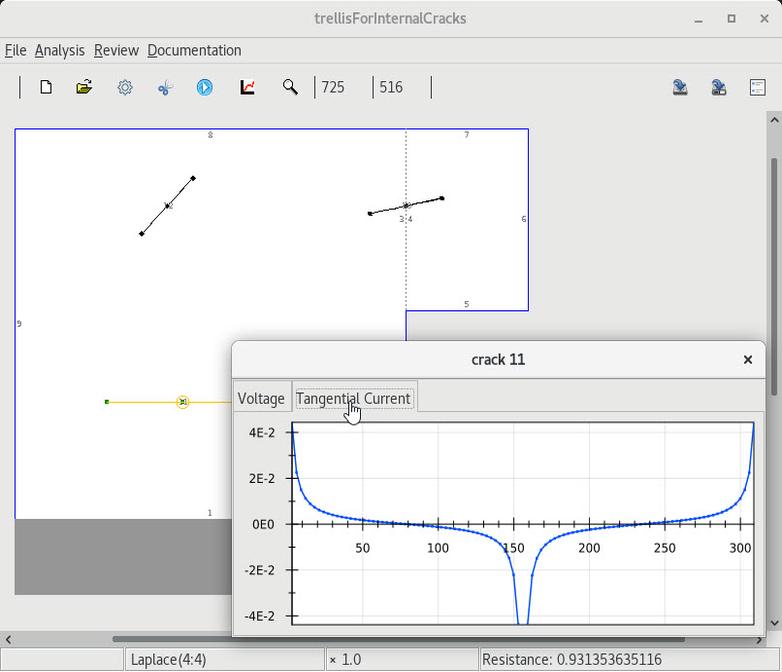782x672 pixels.
Task: Click the second download icon at right
Action: [x=718, y=88]
